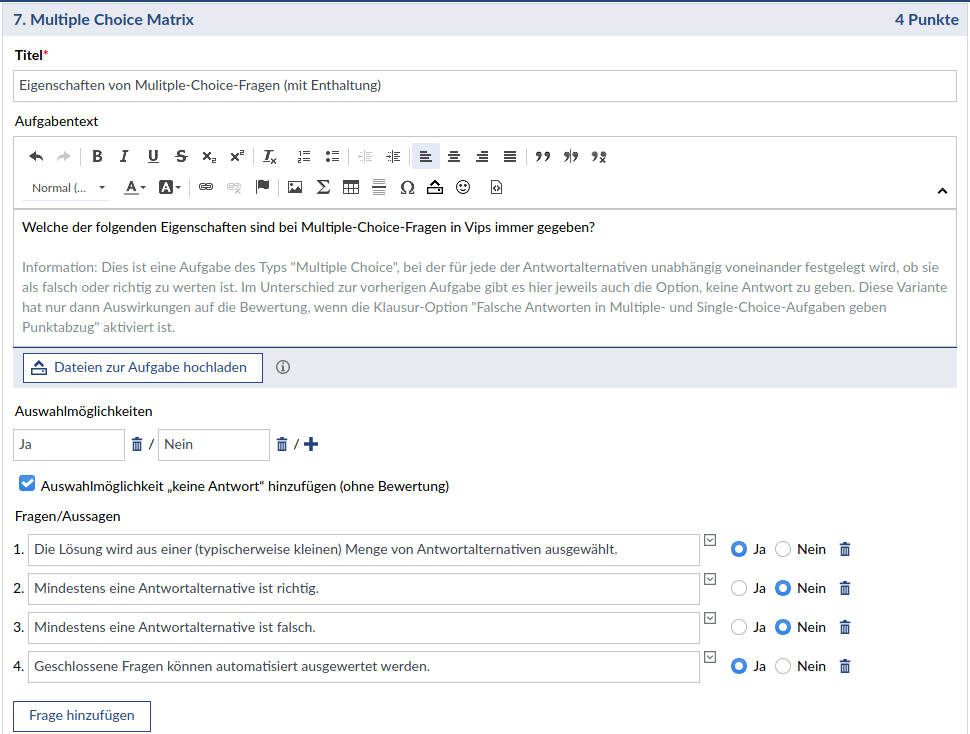970x734 pixels.
Task: Insert a numbered list
Action: (304, 156)
